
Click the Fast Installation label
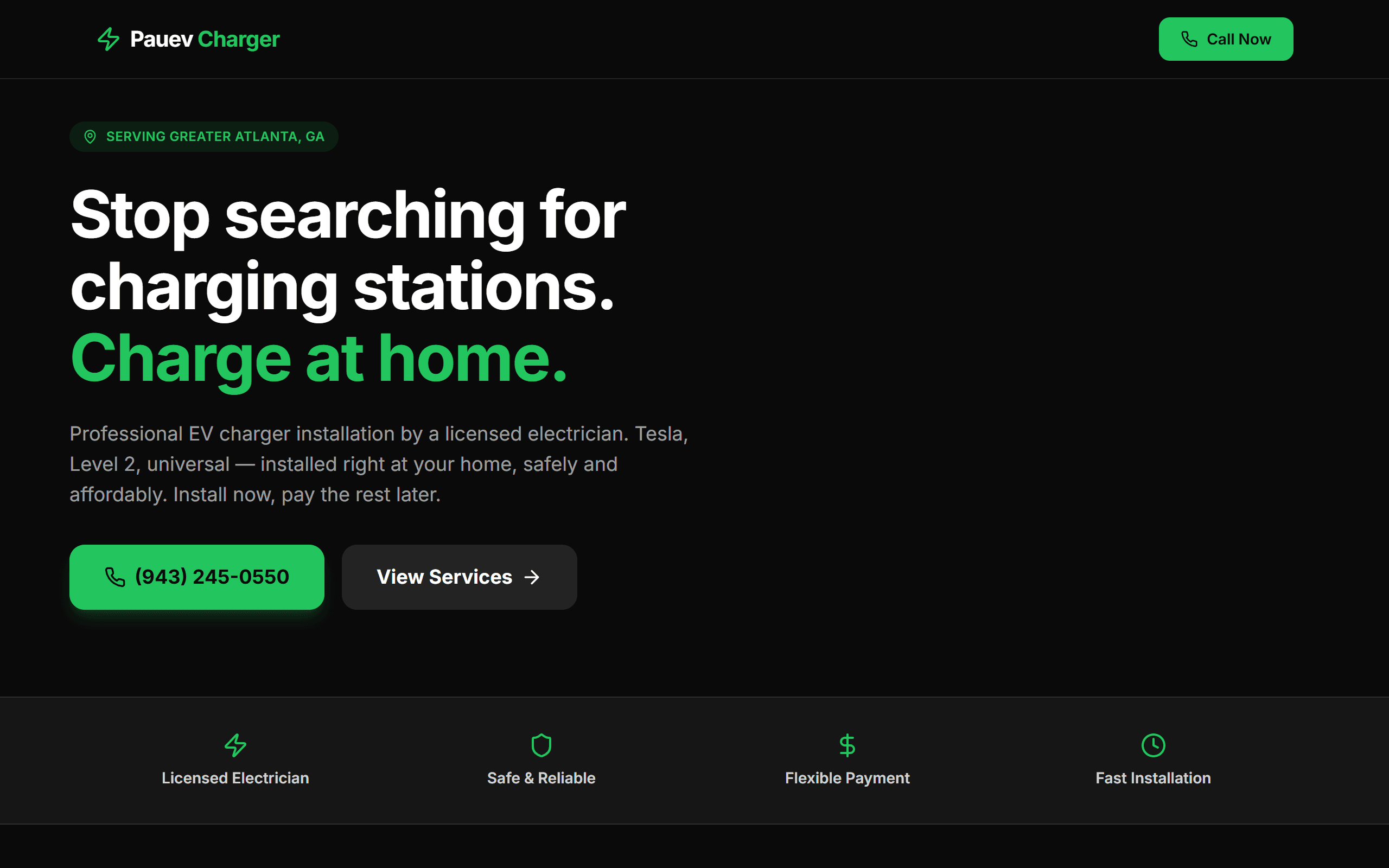pos(1153,778)
